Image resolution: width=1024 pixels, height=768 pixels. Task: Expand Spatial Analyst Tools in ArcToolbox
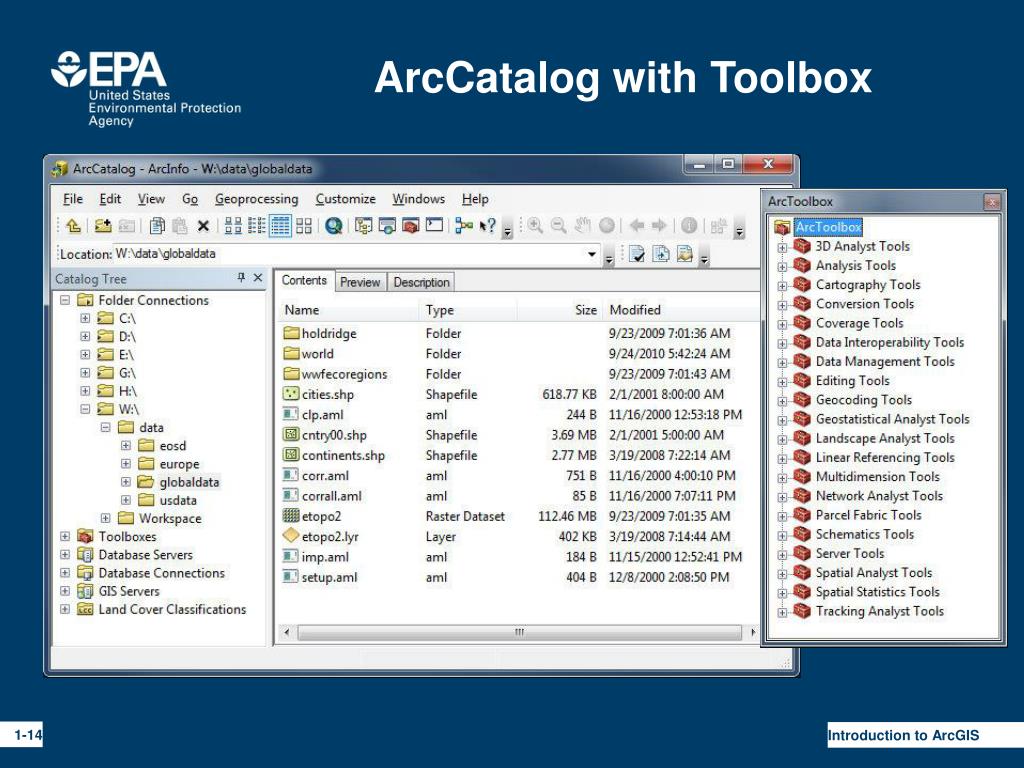tap(782, 574)
